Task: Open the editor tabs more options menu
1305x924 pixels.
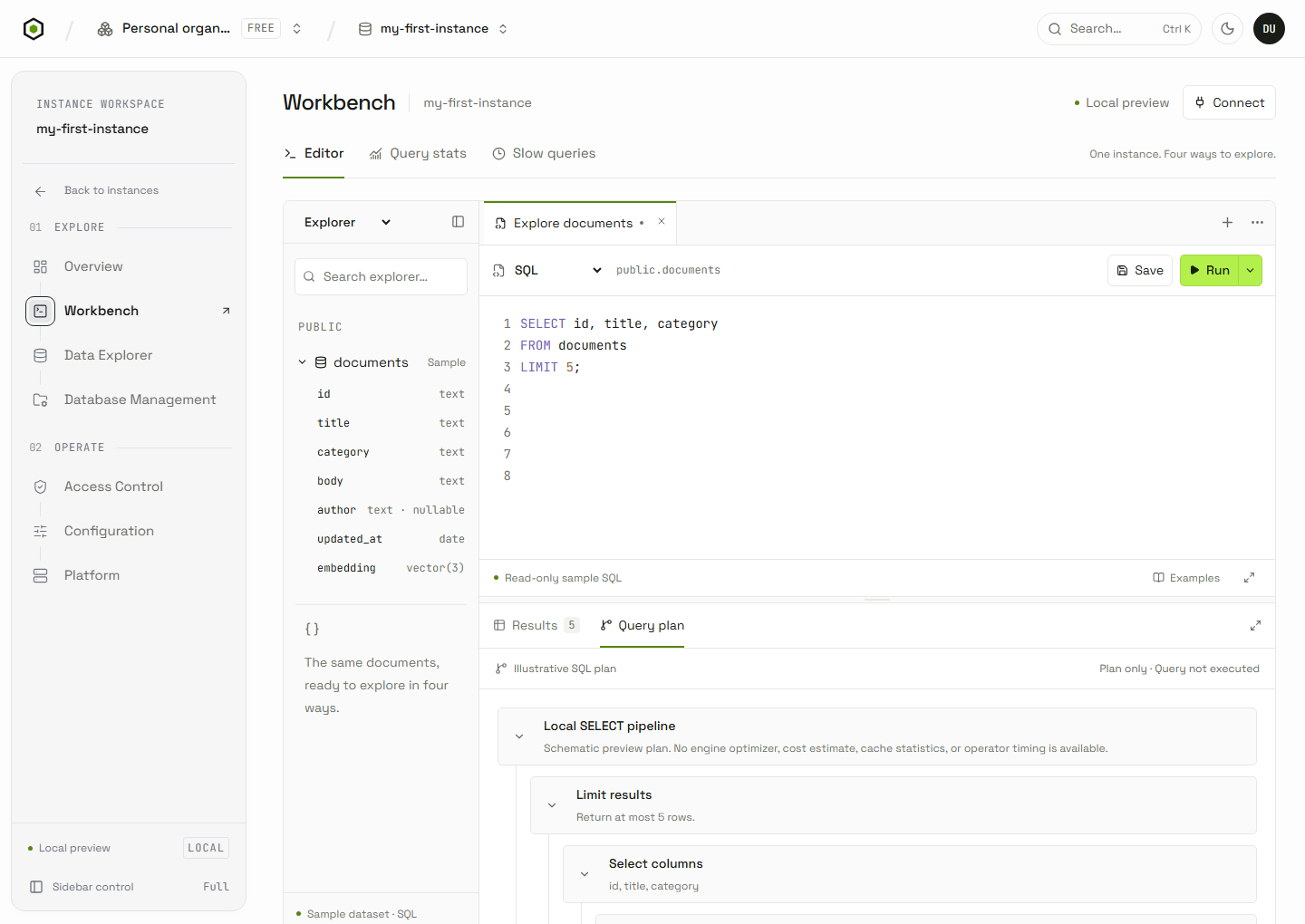Action: click(1257, 222)
